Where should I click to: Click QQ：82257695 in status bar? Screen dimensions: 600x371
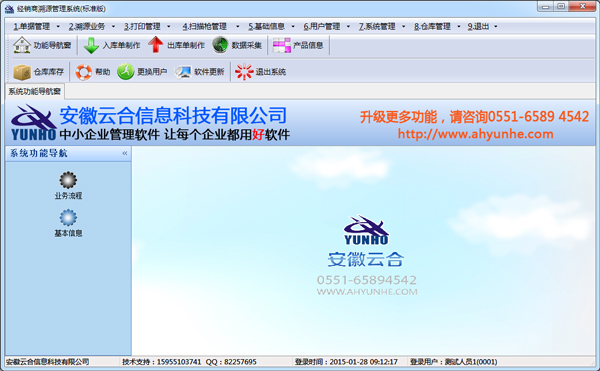(x=231, y=362)
